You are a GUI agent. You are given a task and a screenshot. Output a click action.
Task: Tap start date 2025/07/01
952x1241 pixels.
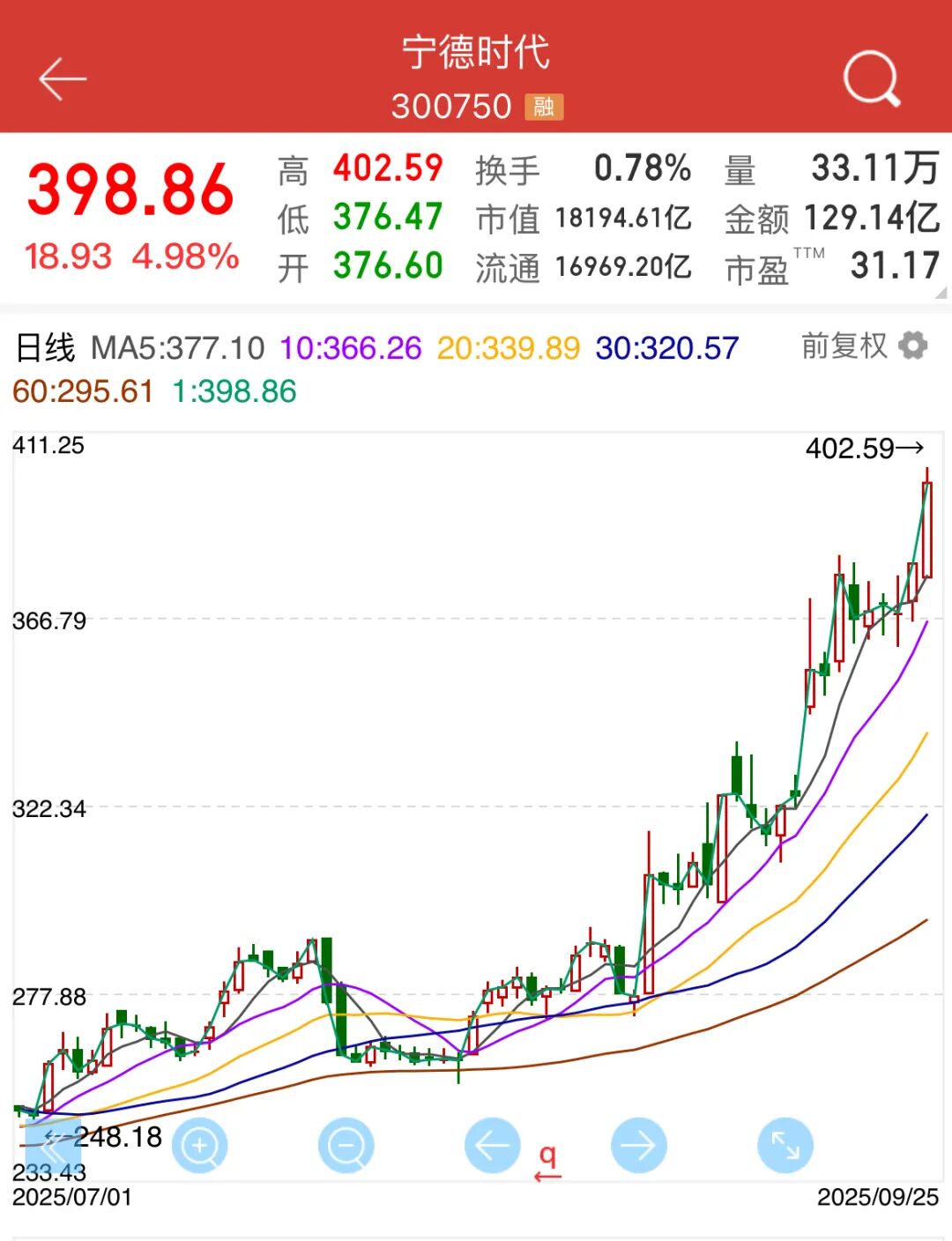pos(72,1197)
